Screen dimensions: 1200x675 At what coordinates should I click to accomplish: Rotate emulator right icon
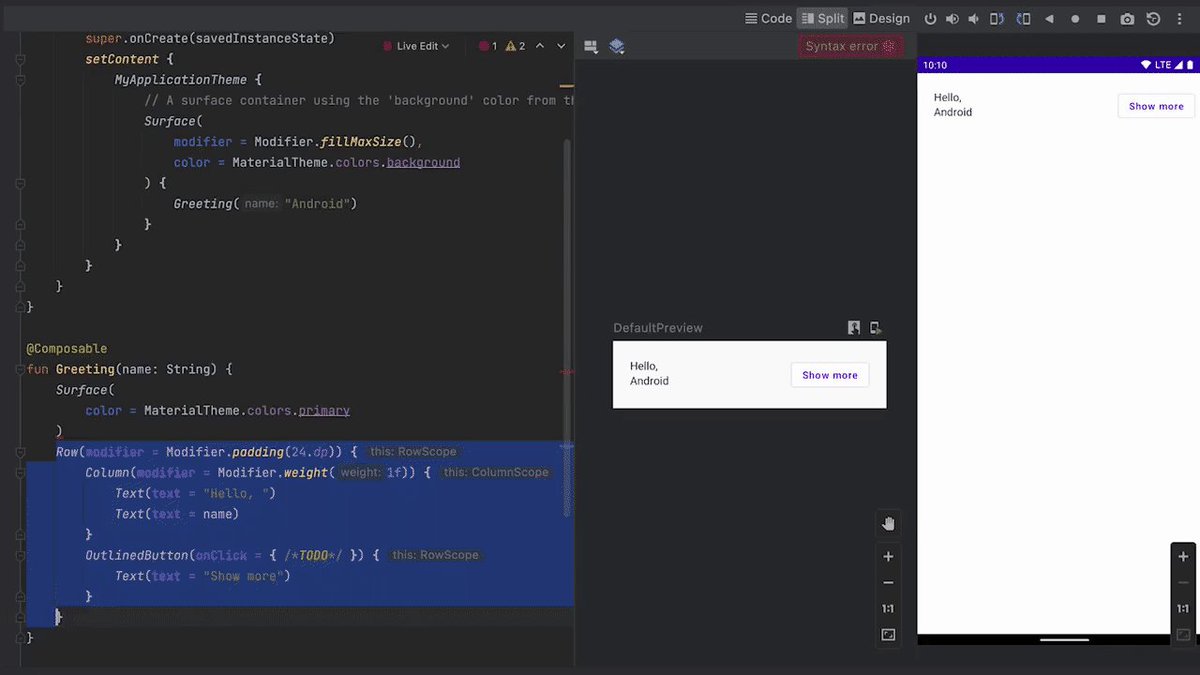(1023, 19)
